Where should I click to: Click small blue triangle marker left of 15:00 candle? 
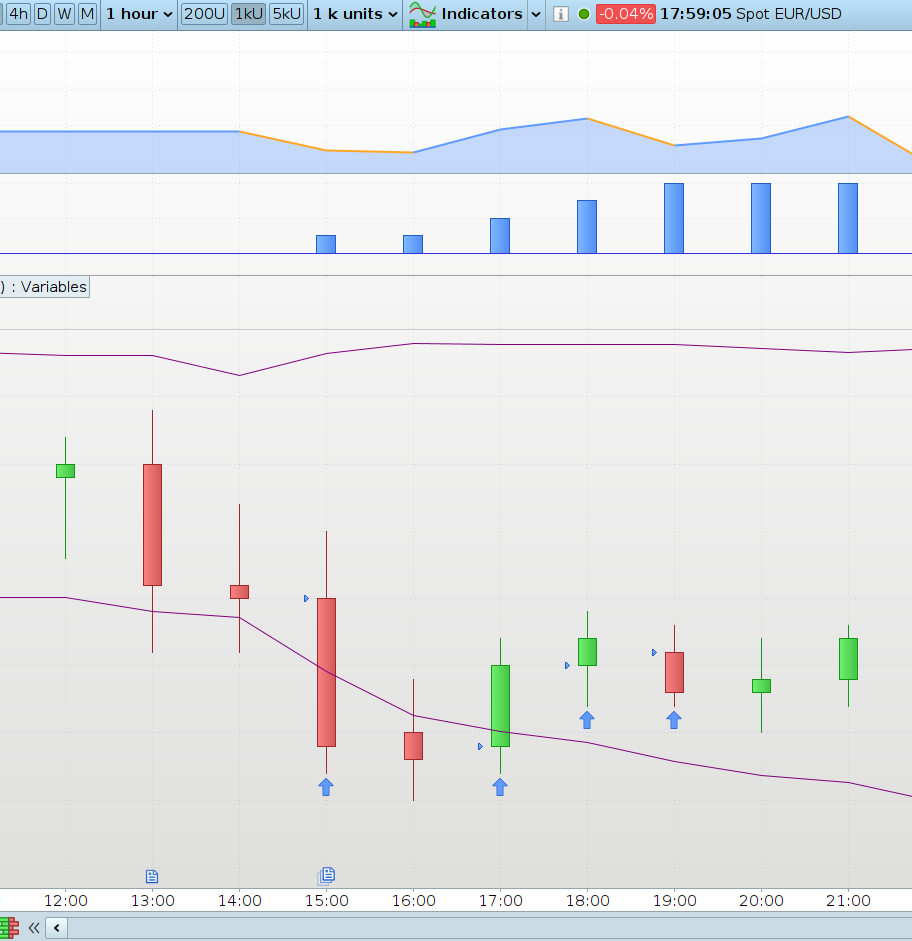click(x=306, y=598)
